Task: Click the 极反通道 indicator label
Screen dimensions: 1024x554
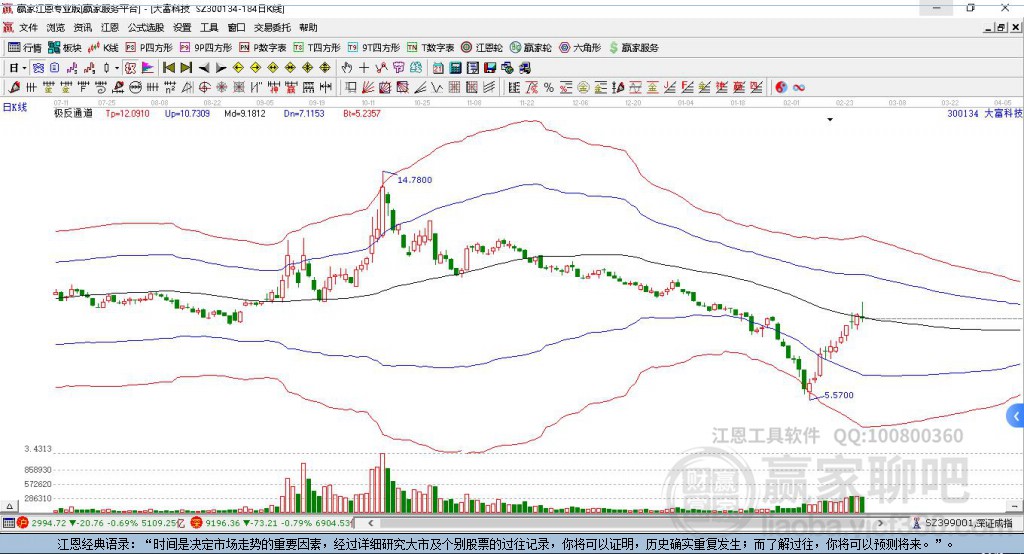Action: click(73, 114)
